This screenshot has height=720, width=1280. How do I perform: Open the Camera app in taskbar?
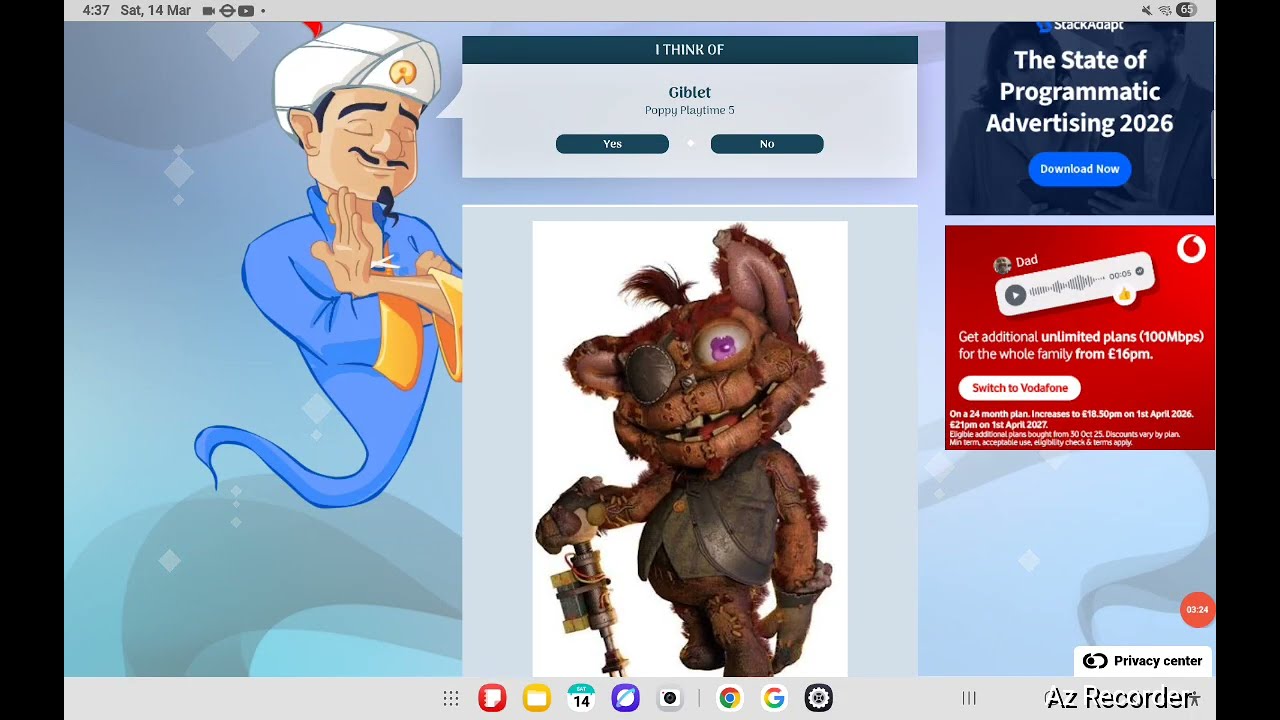(670, 698)
